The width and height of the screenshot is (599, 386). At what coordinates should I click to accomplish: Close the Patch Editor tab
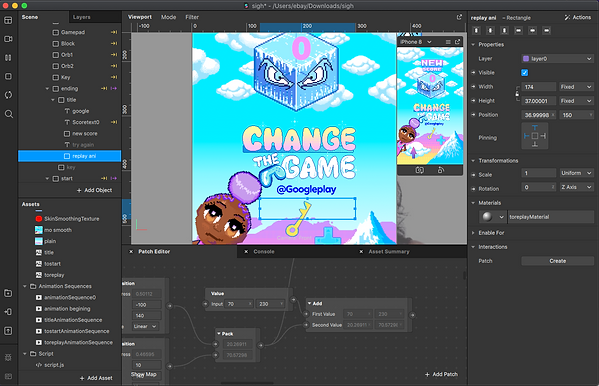click(131, 251)
